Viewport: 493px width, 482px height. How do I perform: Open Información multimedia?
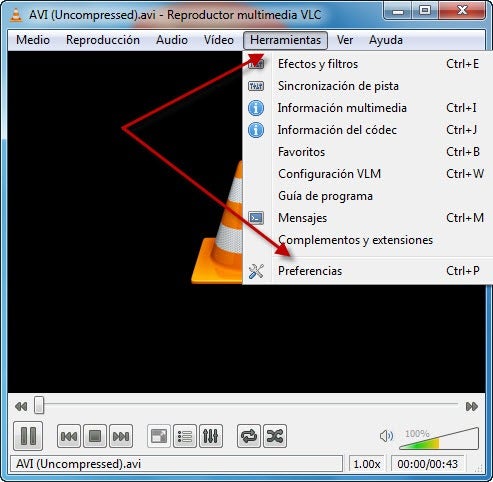[x=368, y=108]
